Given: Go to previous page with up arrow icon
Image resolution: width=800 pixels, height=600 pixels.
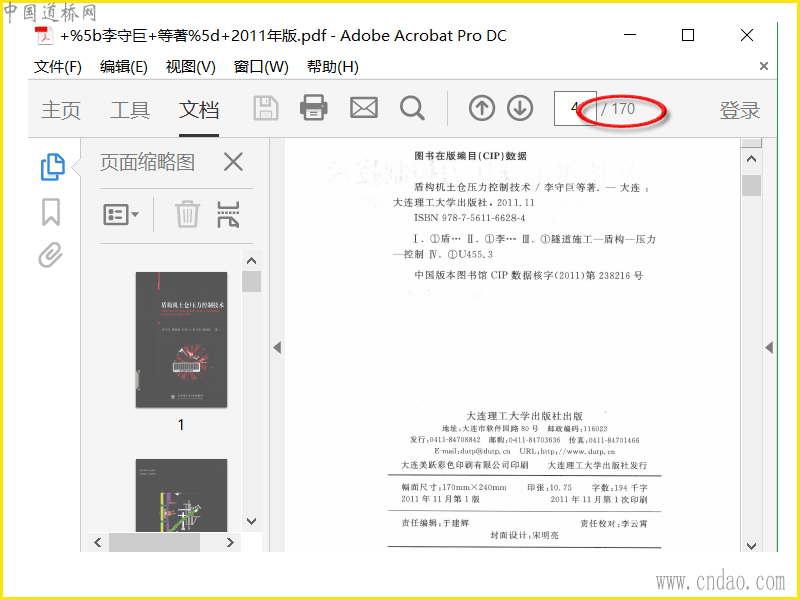Looking at the screenshot, I should pos(482,108).
